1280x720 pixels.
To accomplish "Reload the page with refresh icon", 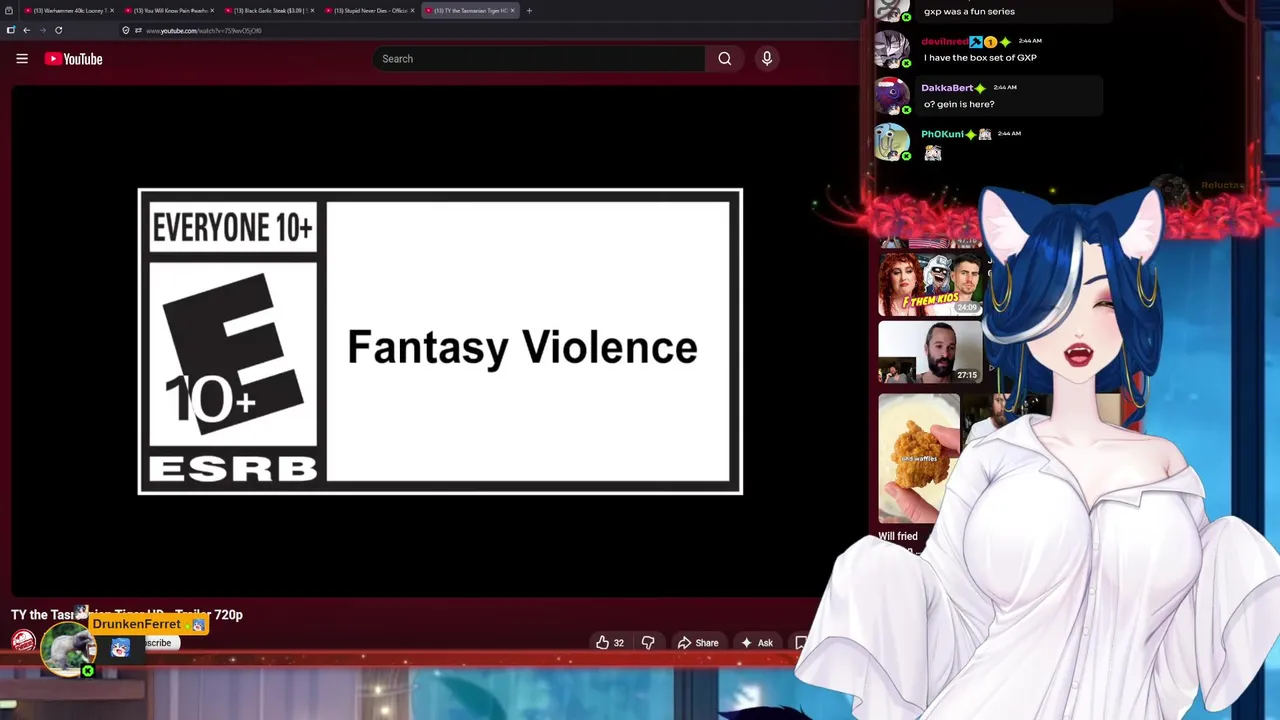I will [x=58, y=30].
